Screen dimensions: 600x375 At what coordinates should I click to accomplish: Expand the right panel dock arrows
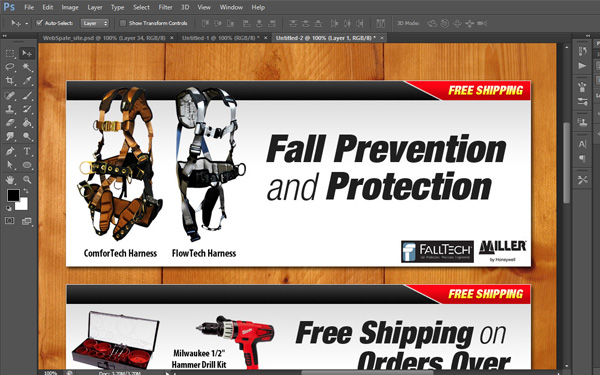tap(588, 36)
